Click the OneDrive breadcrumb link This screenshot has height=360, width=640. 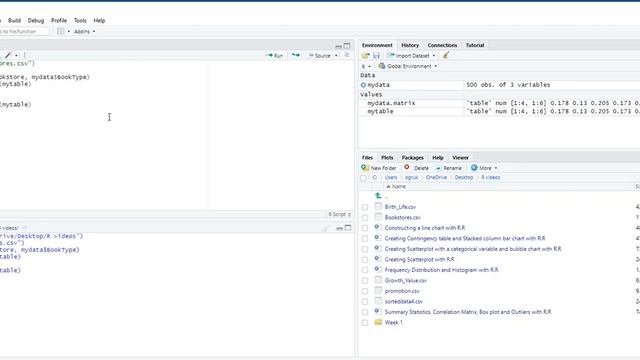[x=436, y=178]
